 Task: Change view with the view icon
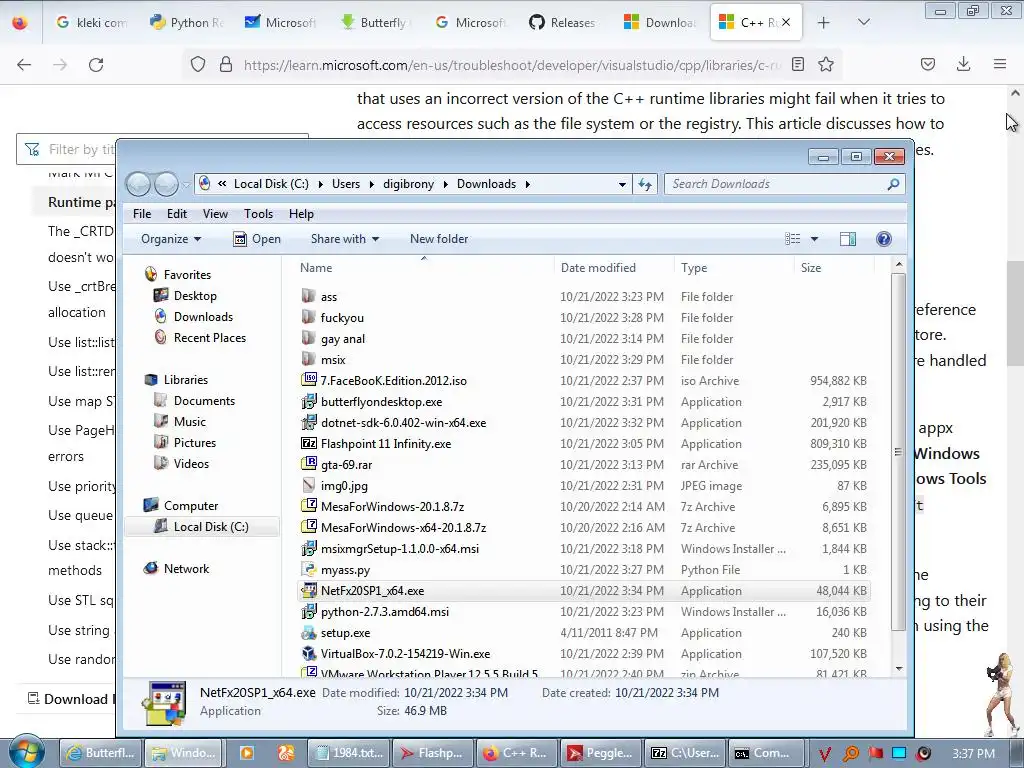point(792,239)
